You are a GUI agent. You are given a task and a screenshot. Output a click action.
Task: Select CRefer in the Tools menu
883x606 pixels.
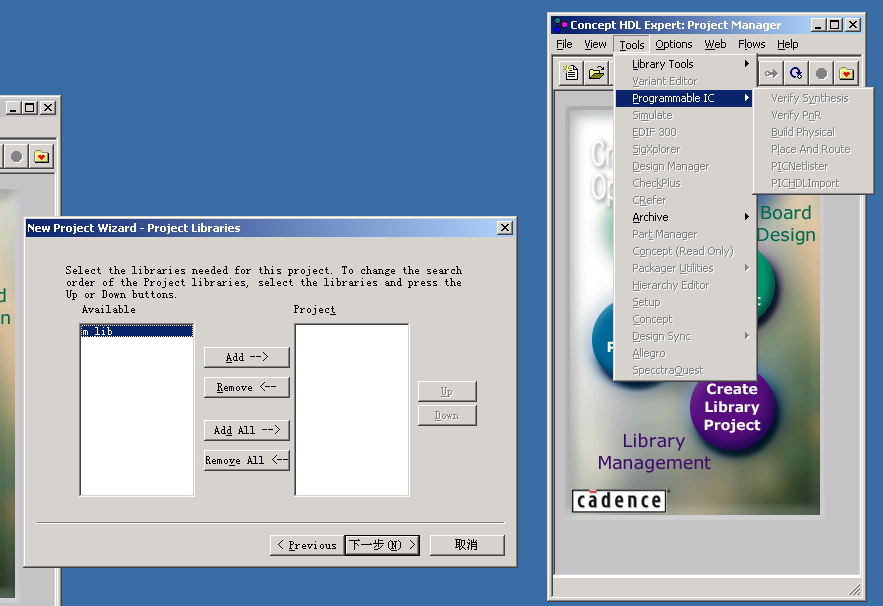coord(684,200)
